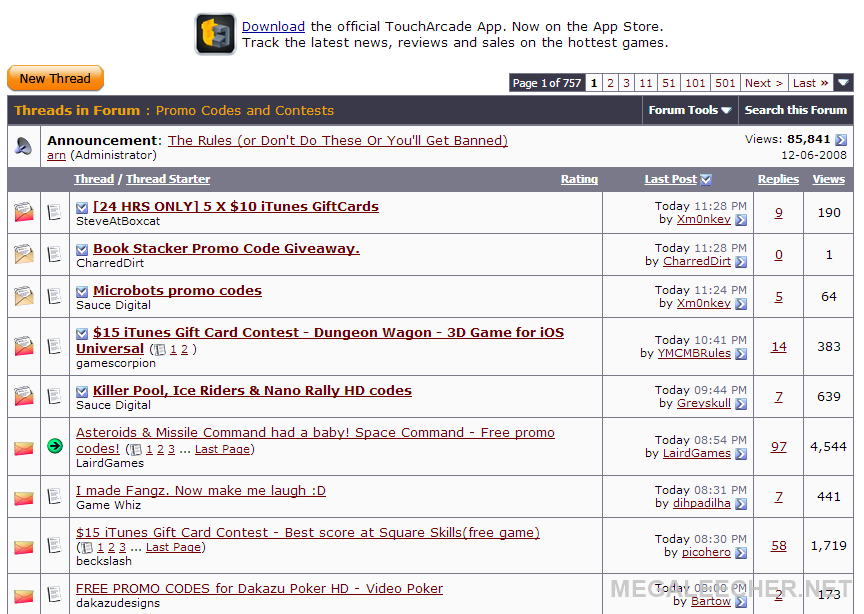This screenshot has height=614, width=864.
Task: Sort by Thread column header
Action: pos(94,179)
